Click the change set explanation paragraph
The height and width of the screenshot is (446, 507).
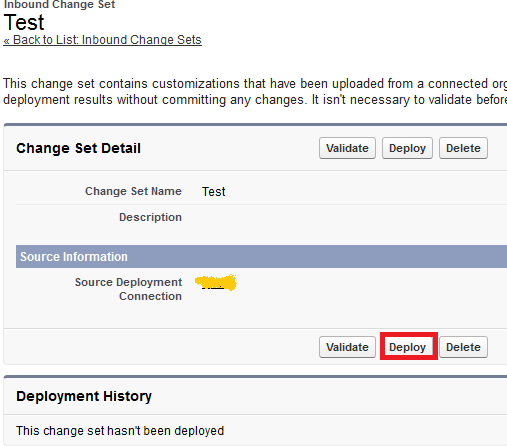click(255, 92)
